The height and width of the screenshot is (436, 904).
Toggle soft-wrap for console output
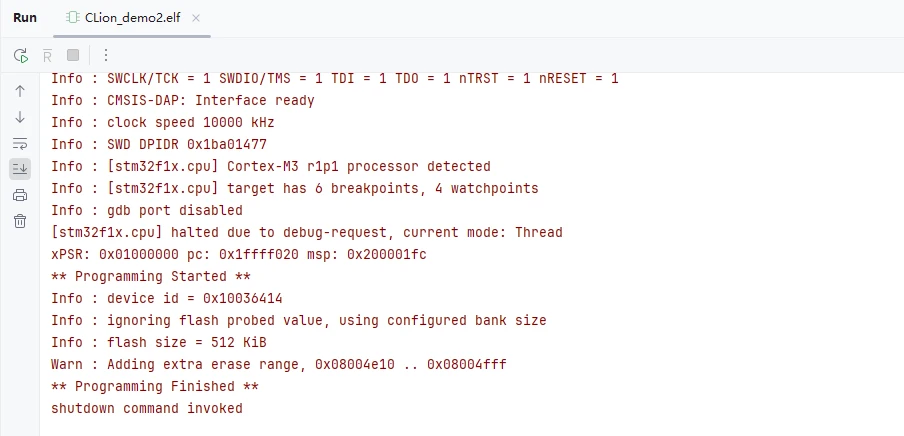point(20,143)
